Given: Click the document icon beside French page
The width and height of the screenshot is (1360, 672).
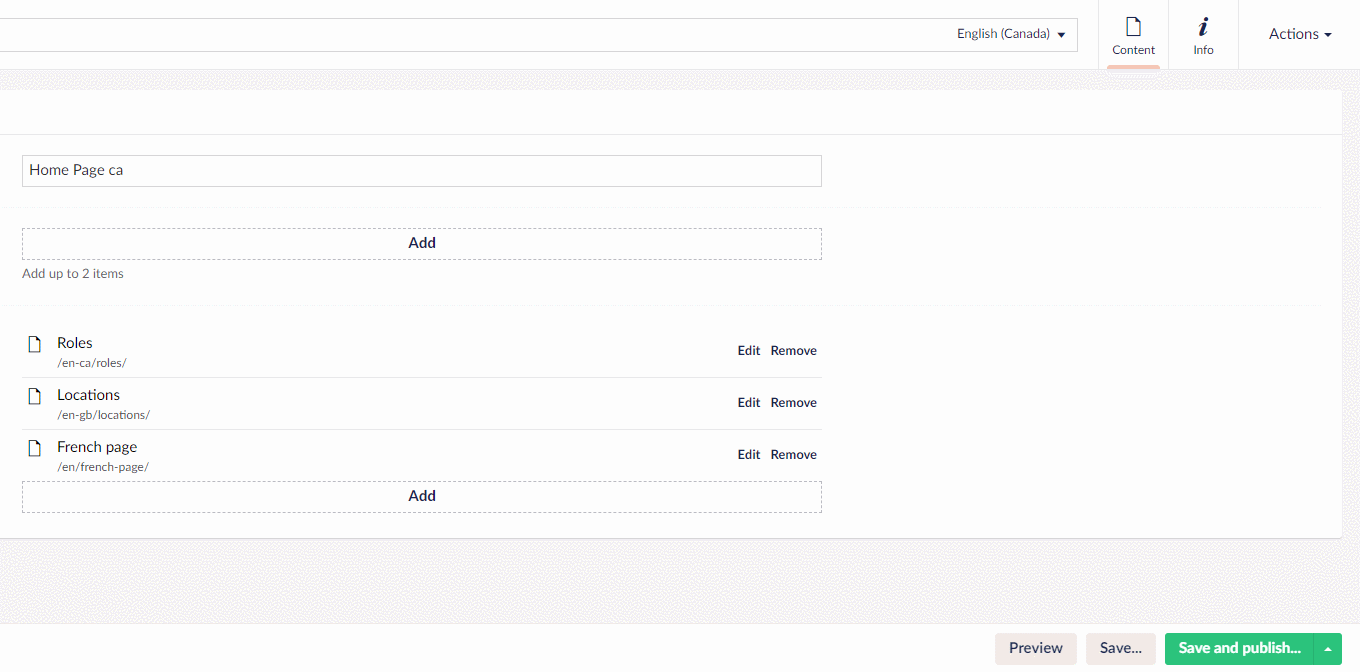Looking at the screenshot, I should point(35,448).
